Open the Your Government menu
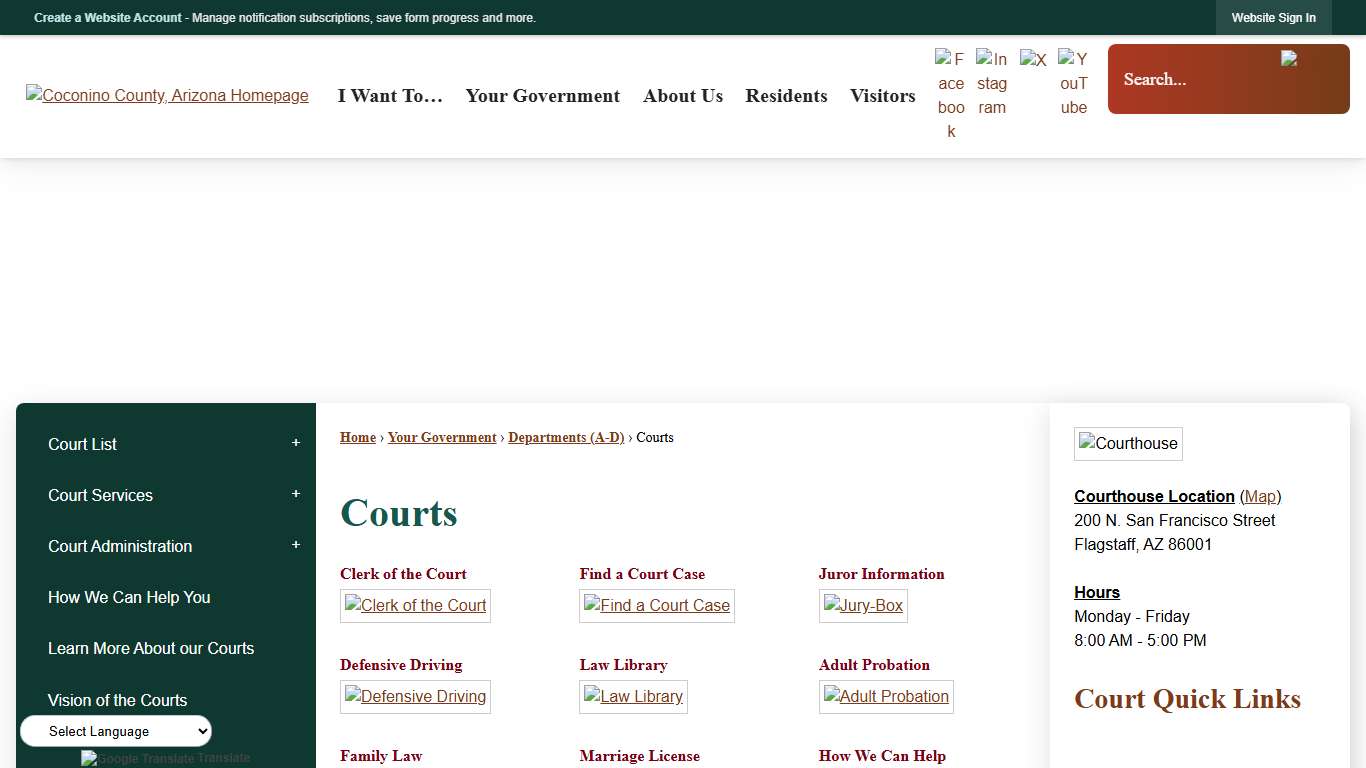Viewport: 1366px width, 768px height. 542,96
